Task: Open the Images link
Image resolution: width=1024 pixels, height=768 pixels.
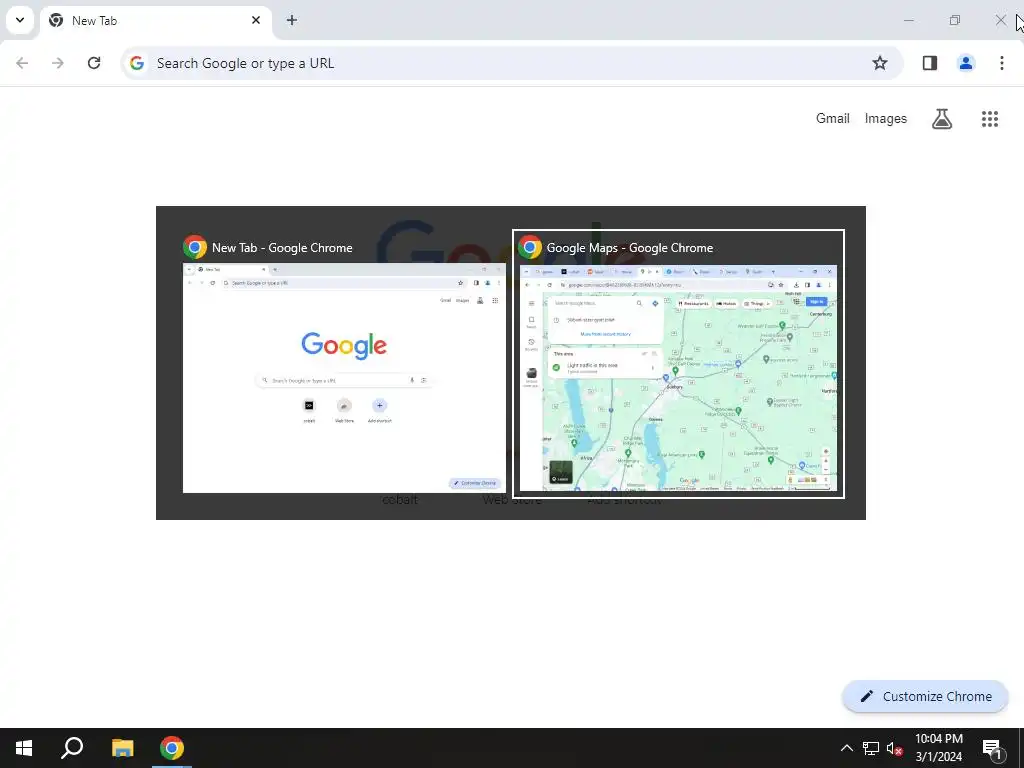Action: pos(886,118)
